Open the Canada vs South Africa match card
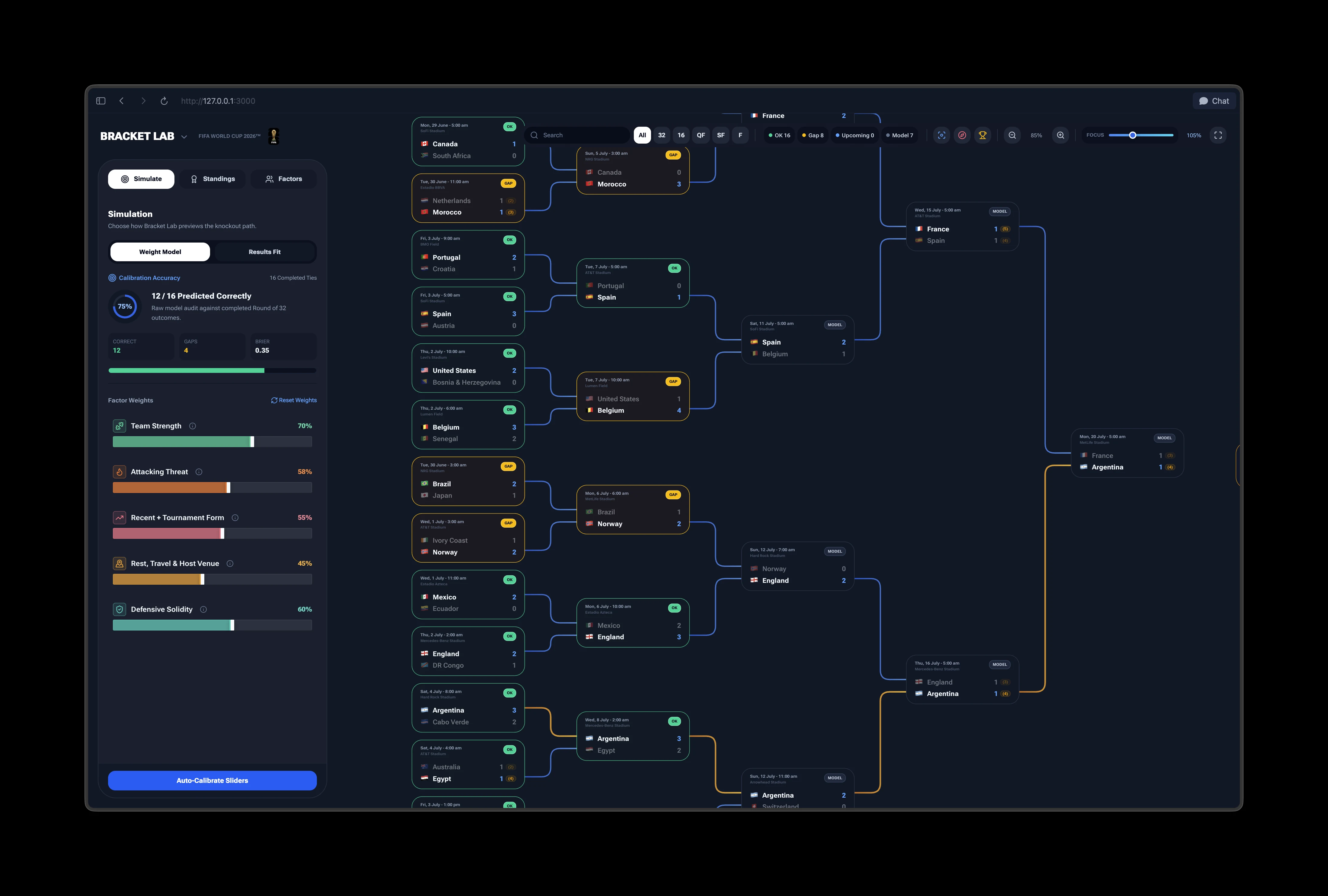The width and height of the screenshot is (1328, 896). point(468,141)
